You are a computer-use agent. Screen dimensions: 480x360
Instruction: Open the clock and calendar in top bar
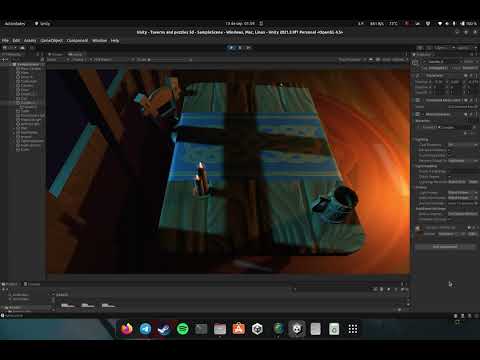pyautogui.click(x=240, y=24)
